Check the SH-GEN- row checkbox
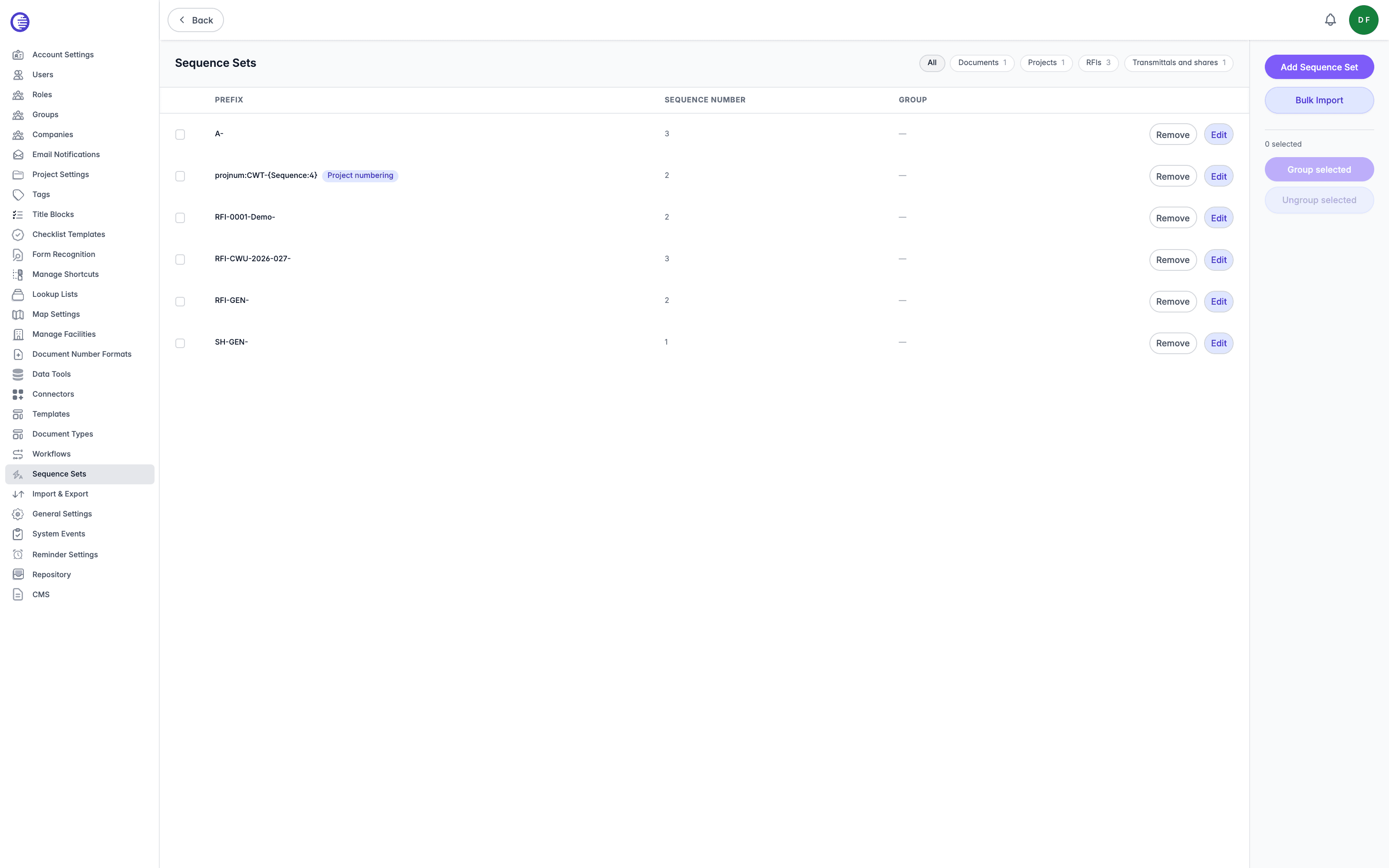Screen dimensions: 1389x868 click(180, 343)
